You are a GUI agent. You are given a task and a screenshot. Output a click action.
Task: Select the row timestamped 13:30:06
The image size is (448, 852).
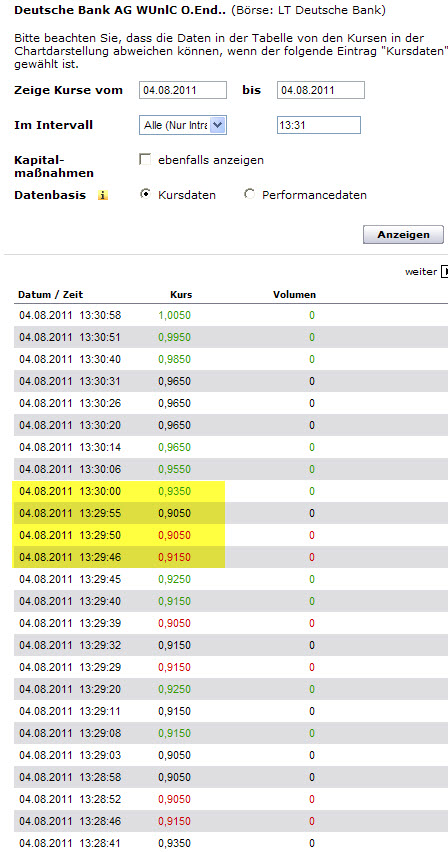[231, 469]
